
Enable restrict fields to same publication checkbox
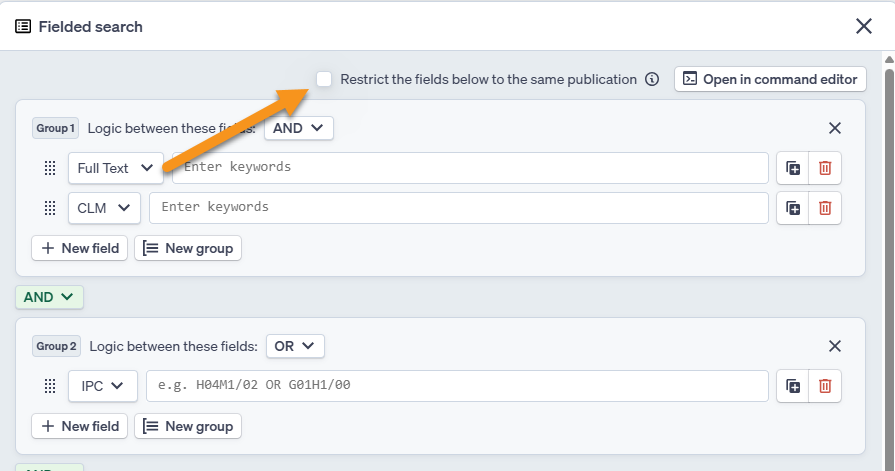point(324,79)
